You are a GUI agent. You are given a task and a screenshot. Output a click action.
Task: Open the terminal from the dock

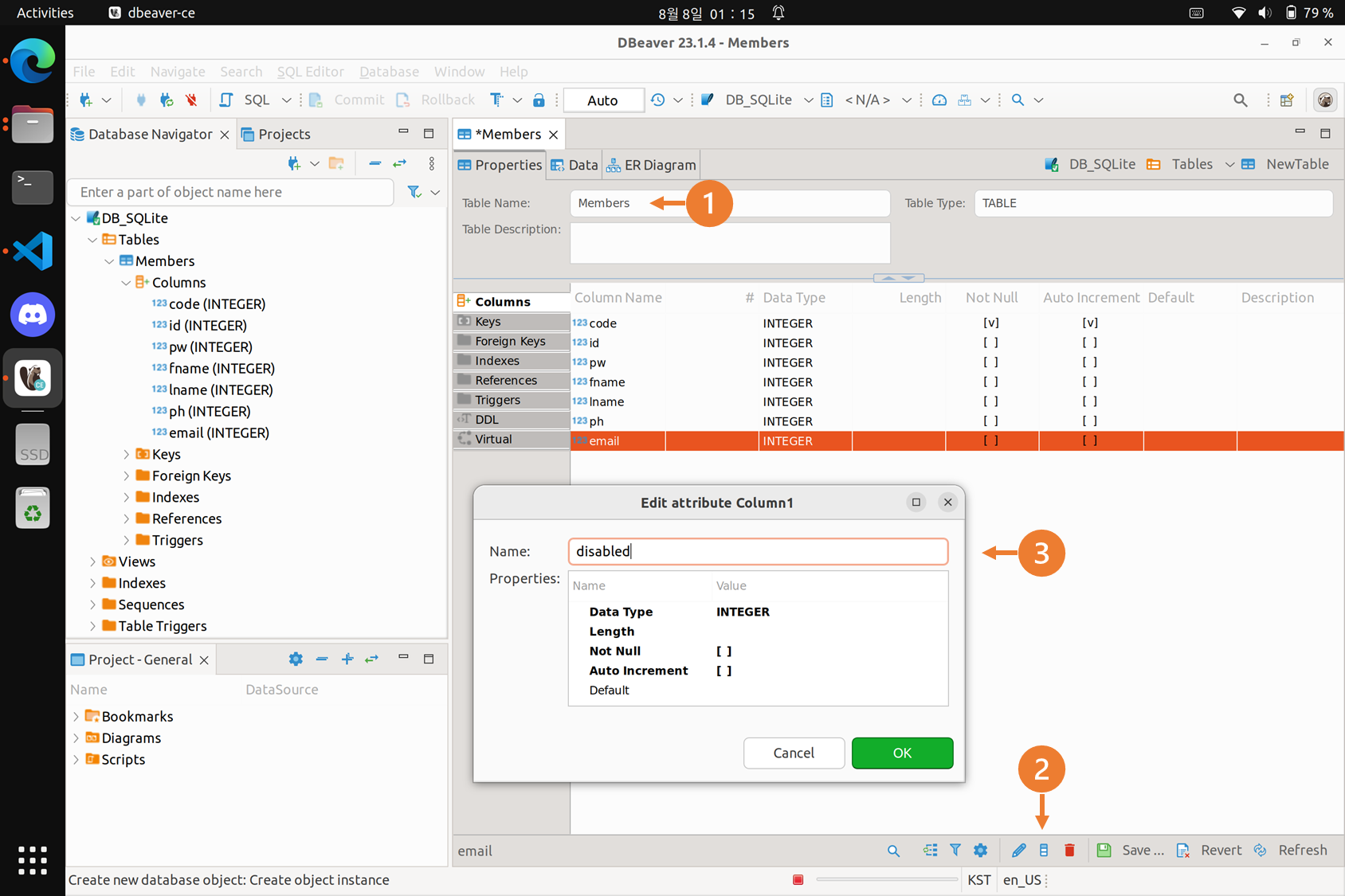click(33, 187)
